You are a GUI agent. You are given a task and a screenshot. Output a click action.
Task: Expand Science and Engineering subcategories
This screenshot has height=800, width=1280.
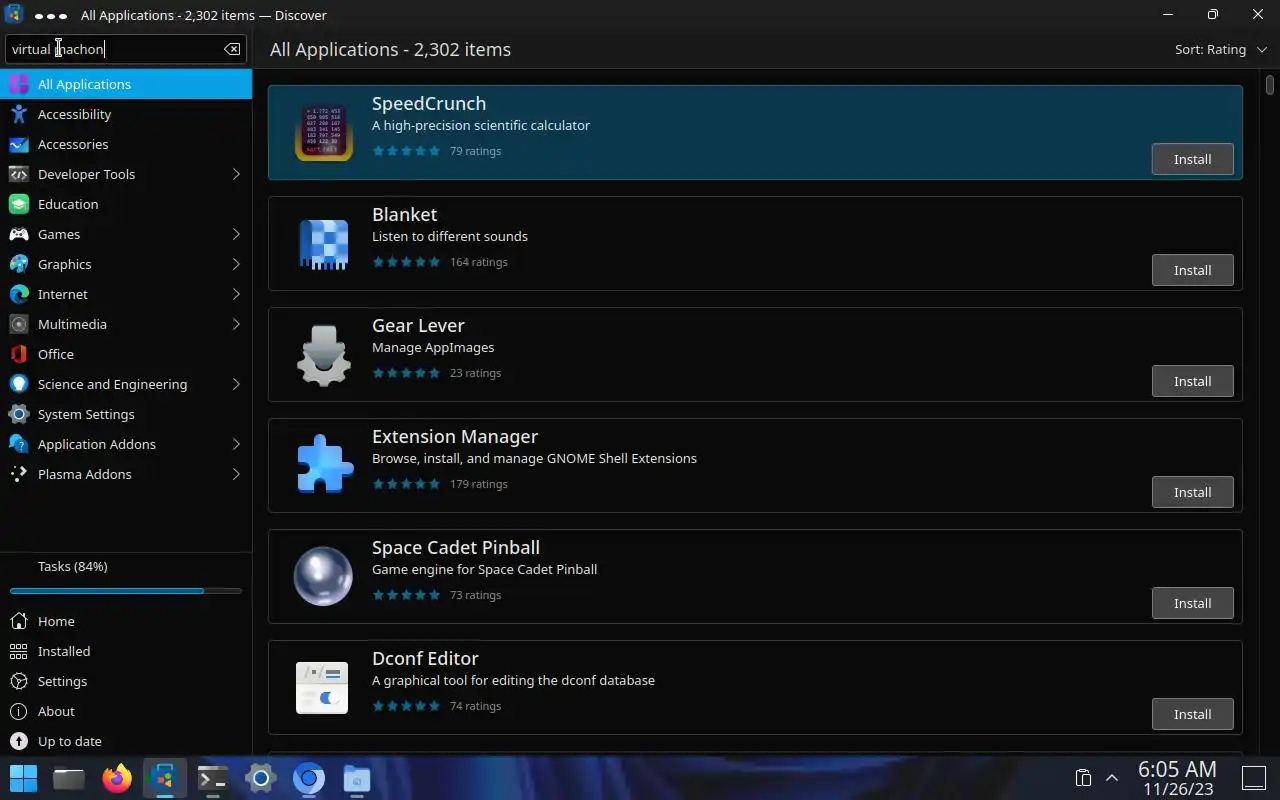(x=236, y=384)
